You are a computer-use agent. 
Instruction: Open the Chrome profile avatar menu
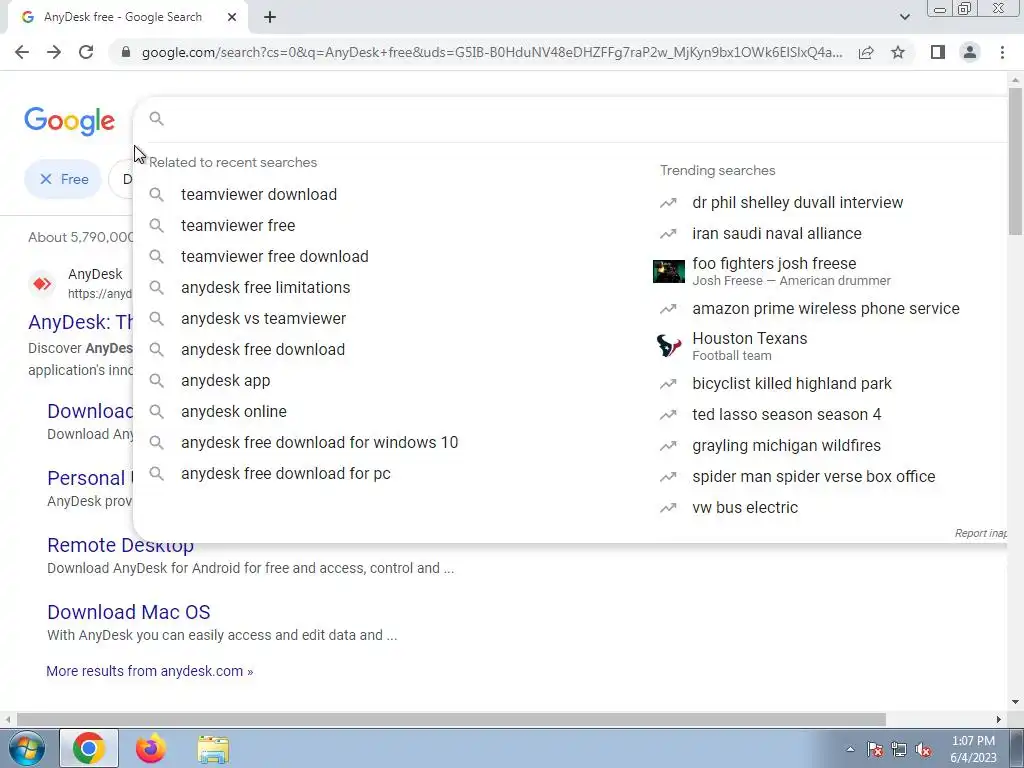coord(970,52)
